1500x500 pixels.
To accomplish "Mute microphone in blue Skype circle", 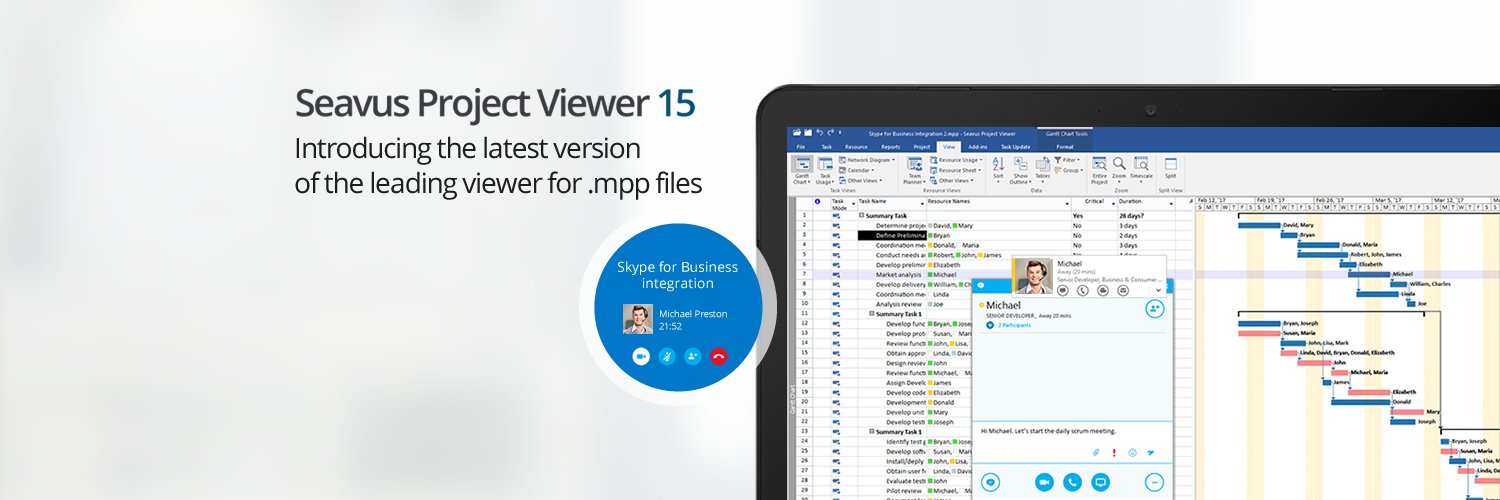I will click(667, 356).
